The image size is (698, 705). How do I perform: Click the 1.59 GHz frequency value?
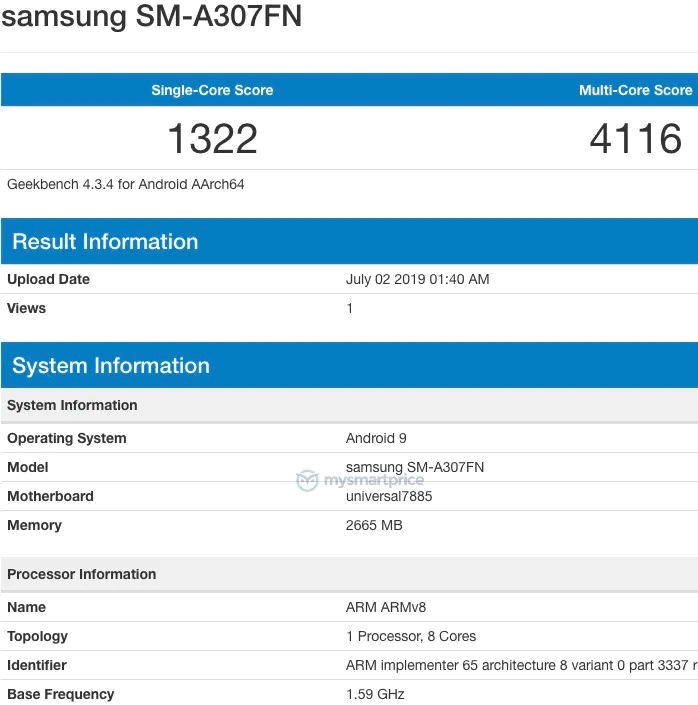pyautogui.click(x=375, y=694)
